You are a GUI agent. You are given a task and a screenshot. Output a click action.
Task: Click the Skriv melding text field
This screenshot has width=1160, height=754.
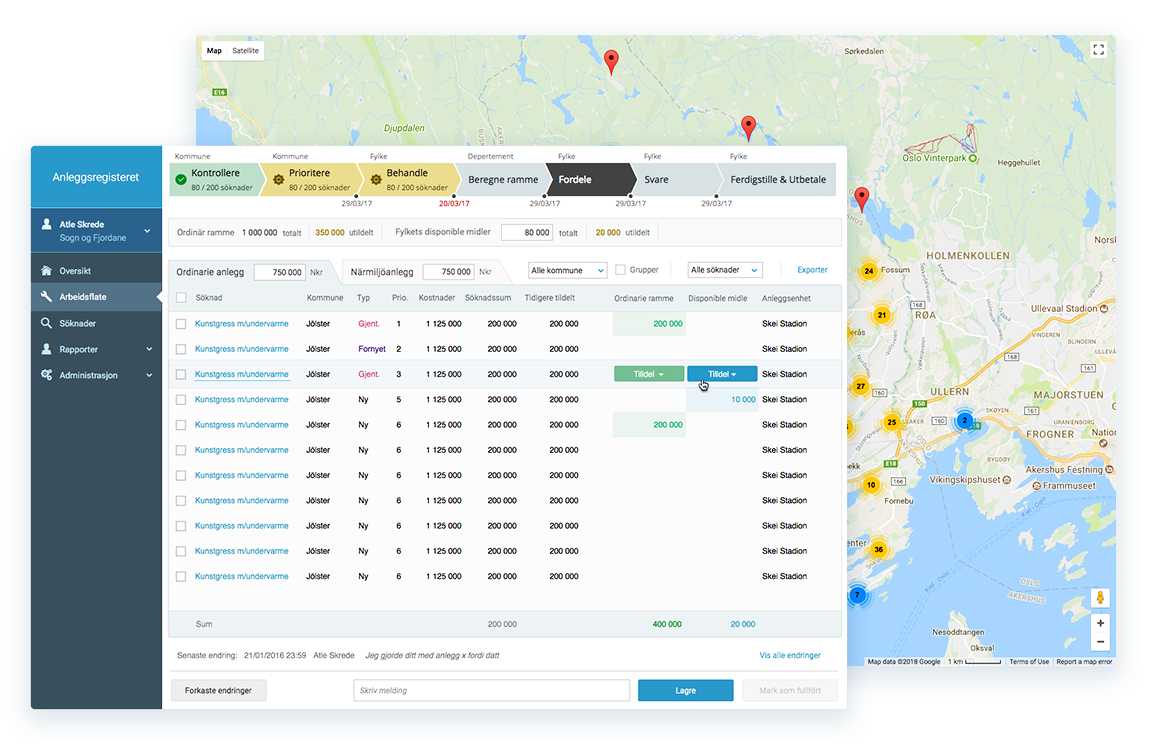[x=491, y=690]
